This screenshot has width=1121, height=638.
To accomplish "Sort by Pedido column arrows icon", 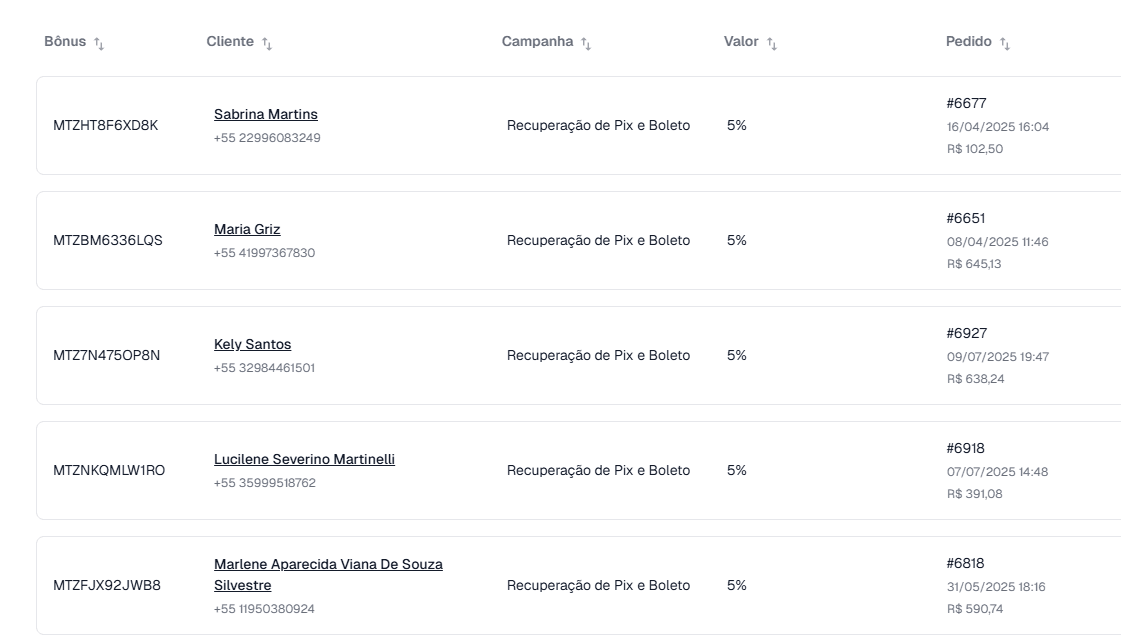I will pyautogui.click(x=1004, y=44).
